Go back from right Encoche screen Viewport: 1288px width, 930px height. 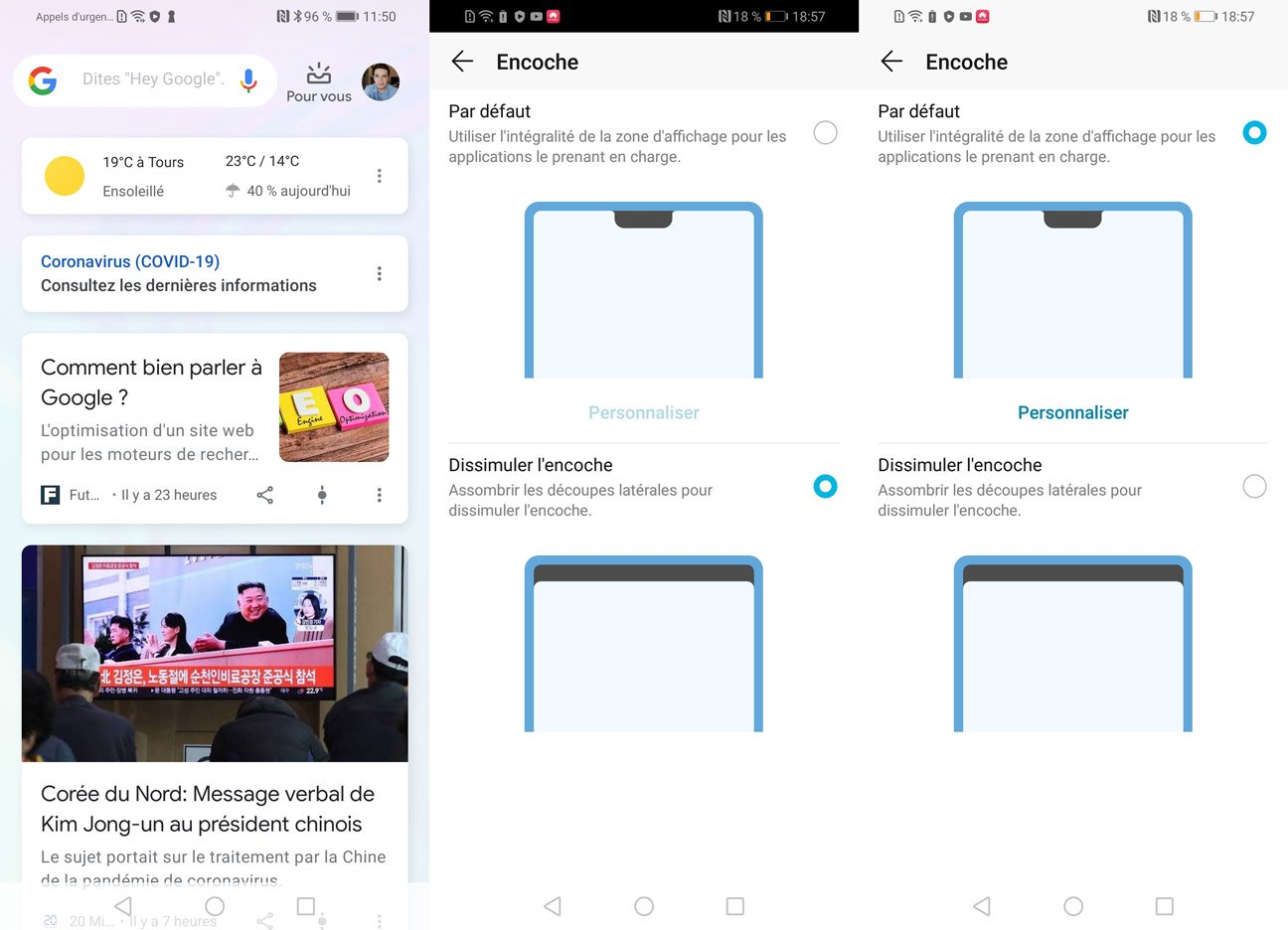891,62
